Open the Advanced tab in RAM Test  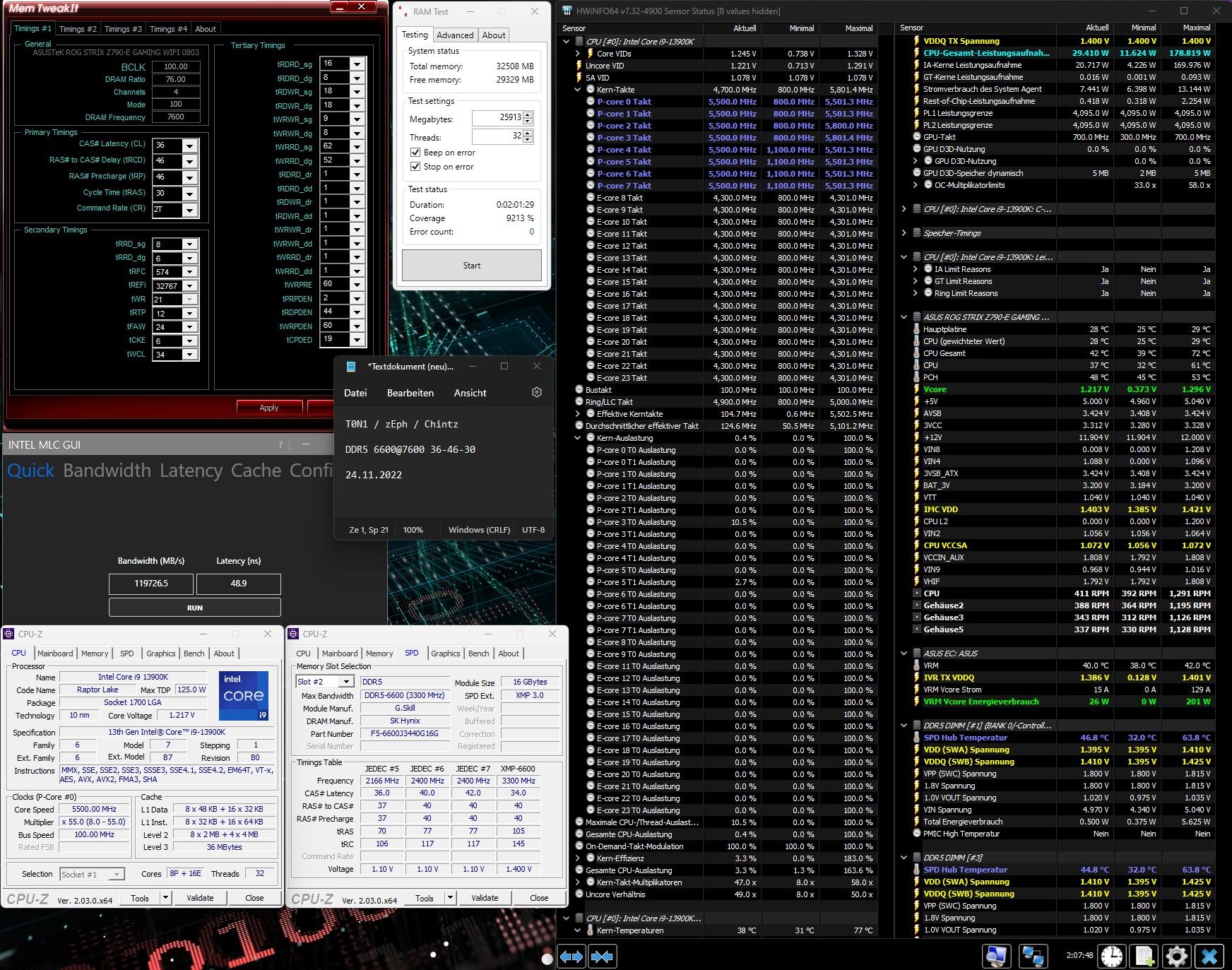tap(455, 35)
